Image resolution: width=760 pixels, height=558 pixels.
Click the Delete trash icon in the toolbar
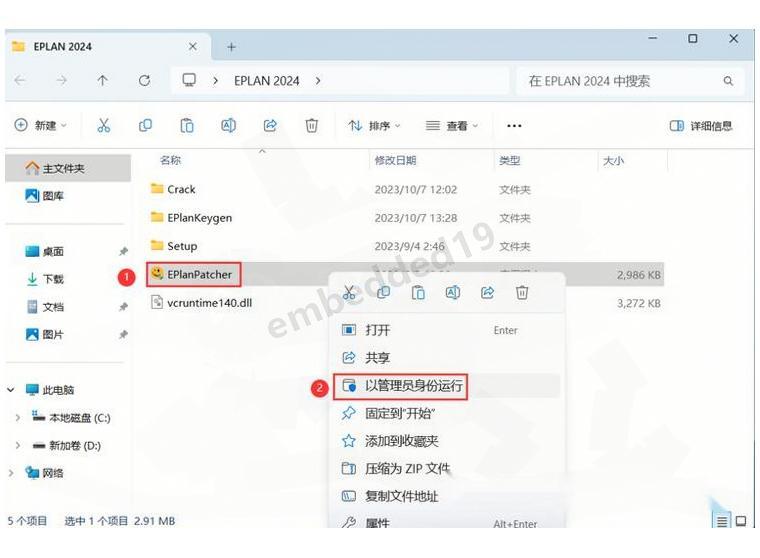(x=312, y=126)
